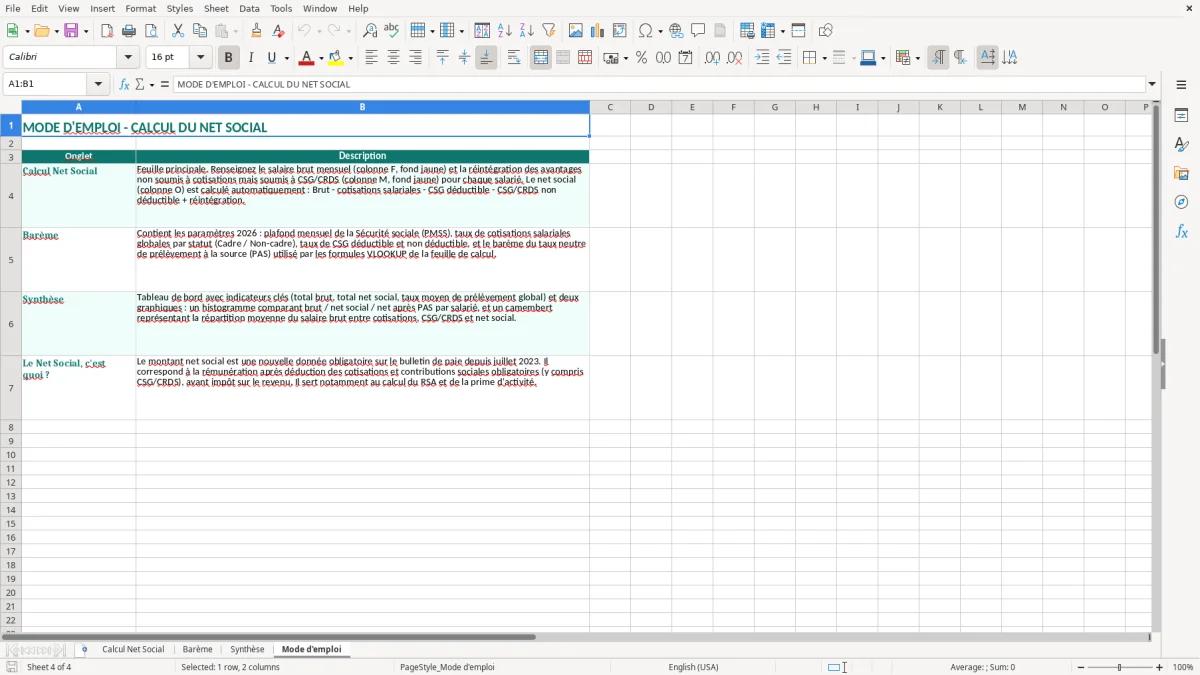Open the Insert Special Character dropdown arrow
Image resolution: width=1200 pixels, height=675 pixels.
click(x=661, y=31)
